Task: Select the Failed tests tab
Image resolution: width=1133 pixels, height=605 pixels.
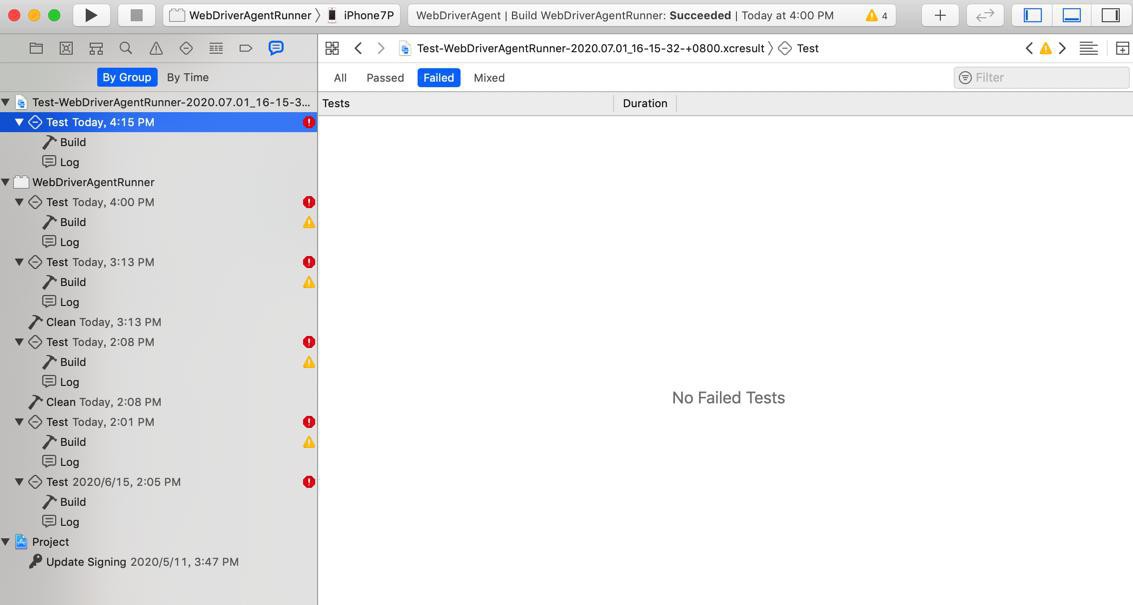Action: [x=439, y=77]
